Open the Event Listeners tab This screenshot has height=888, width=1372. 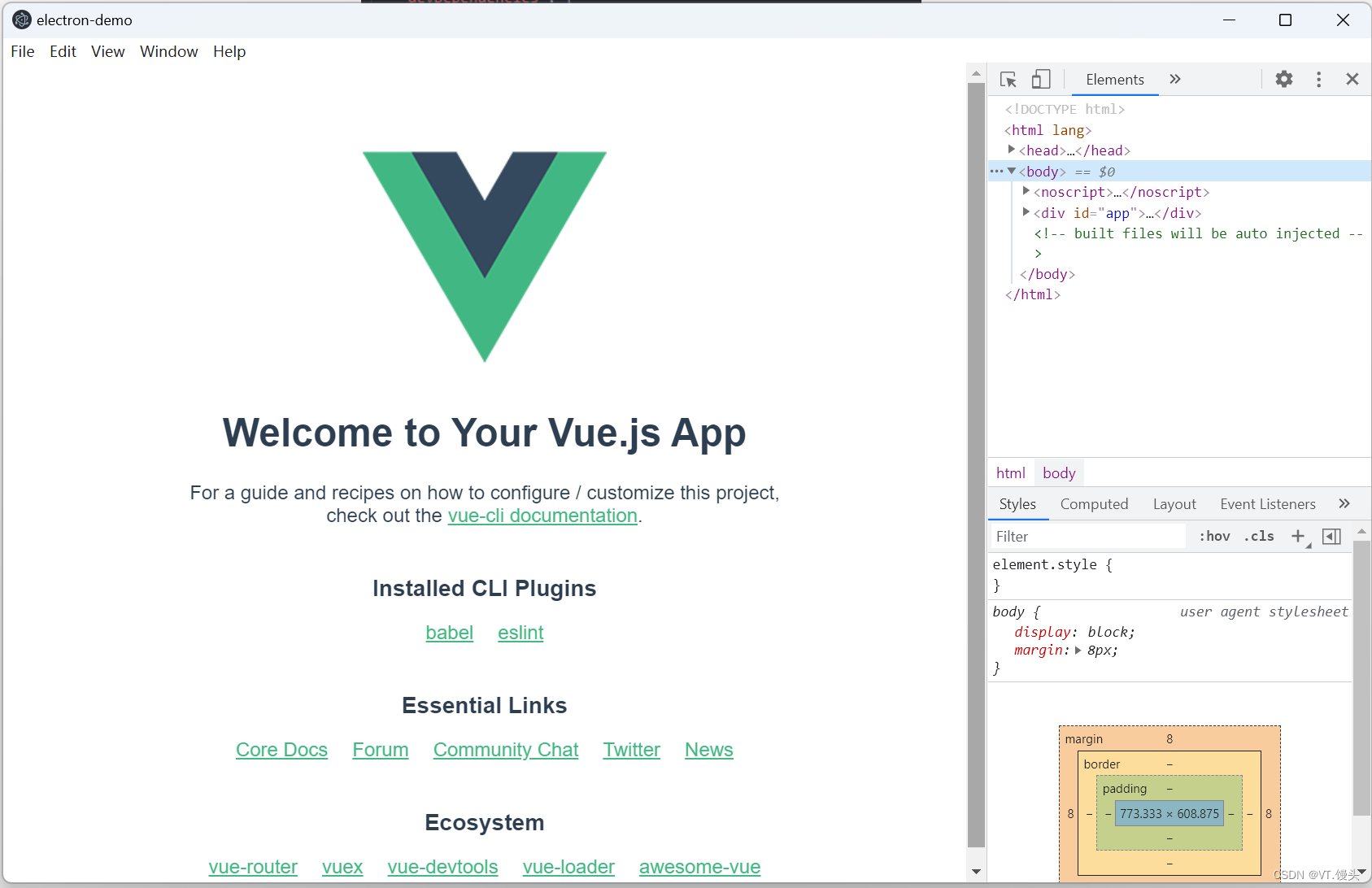[1268, 504]
